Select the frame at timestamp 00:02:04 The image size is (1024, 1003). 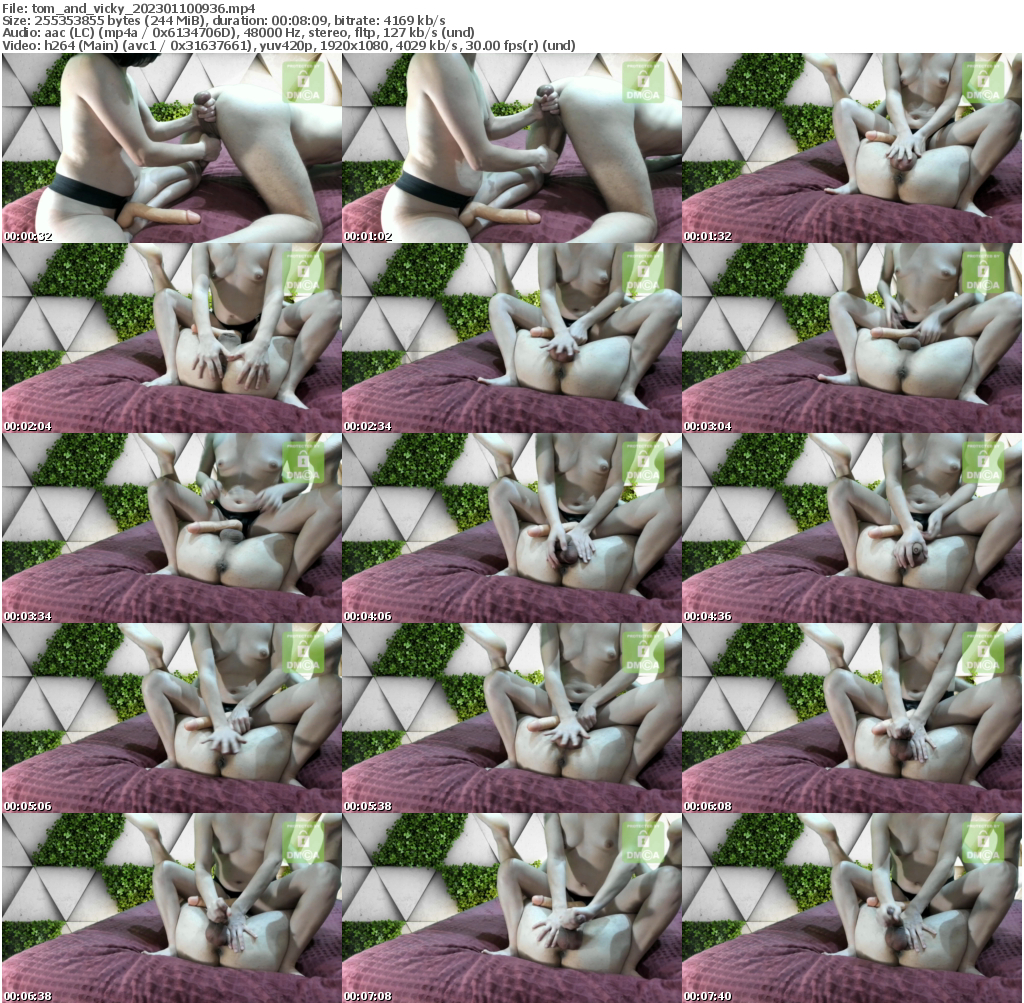tap(171, 338)
